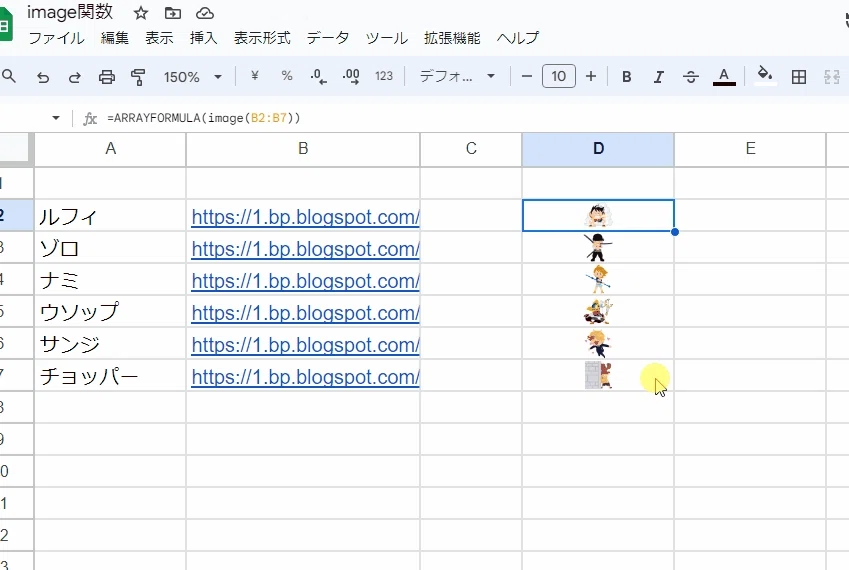Format as yen currency
Screen dimensions: 849x570
(x=254, y=76)
